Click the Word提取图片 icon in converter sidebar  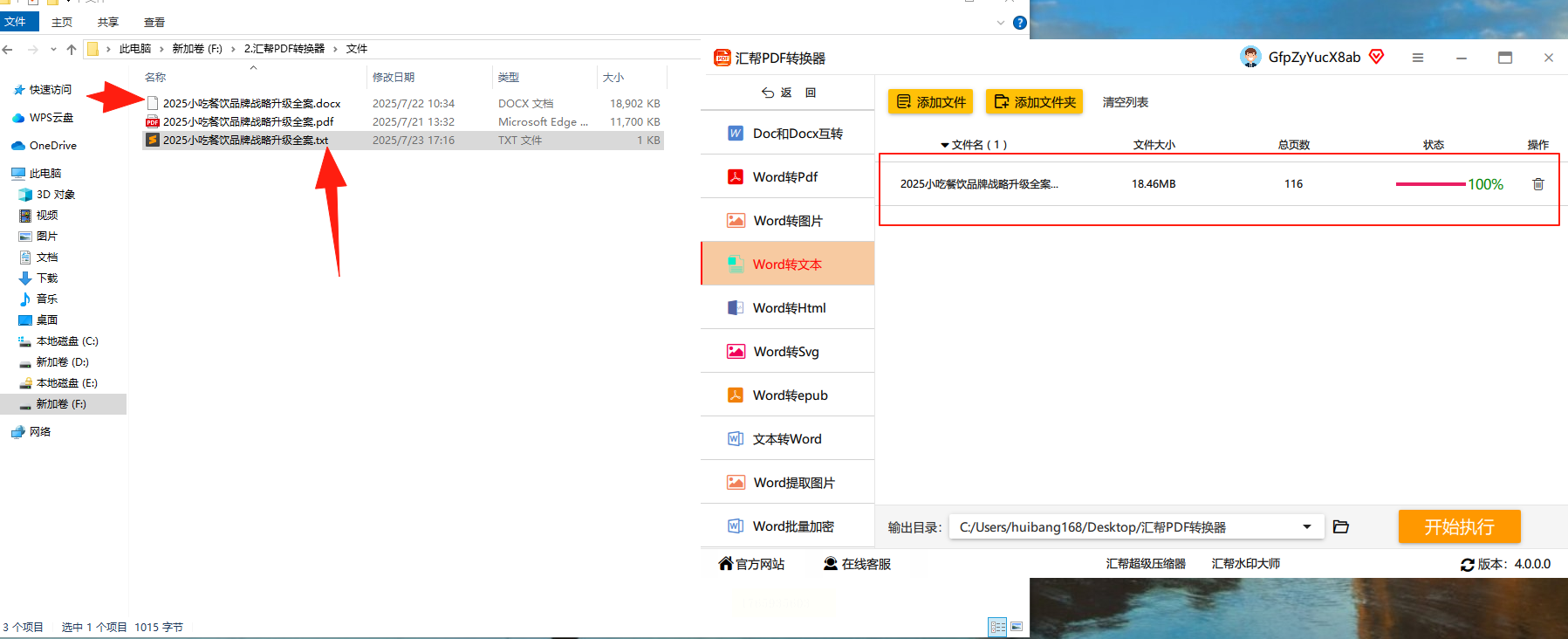(x=736, y=483)
